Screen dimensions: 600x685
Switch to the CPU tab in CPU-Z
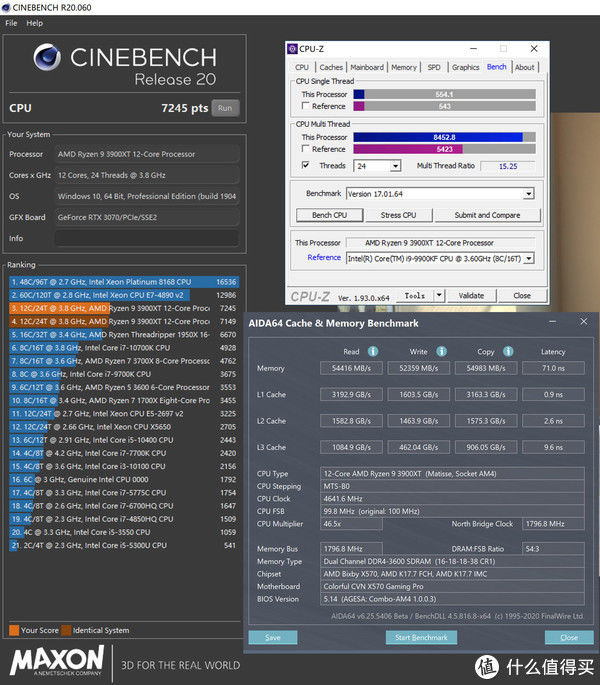point(302,67)
